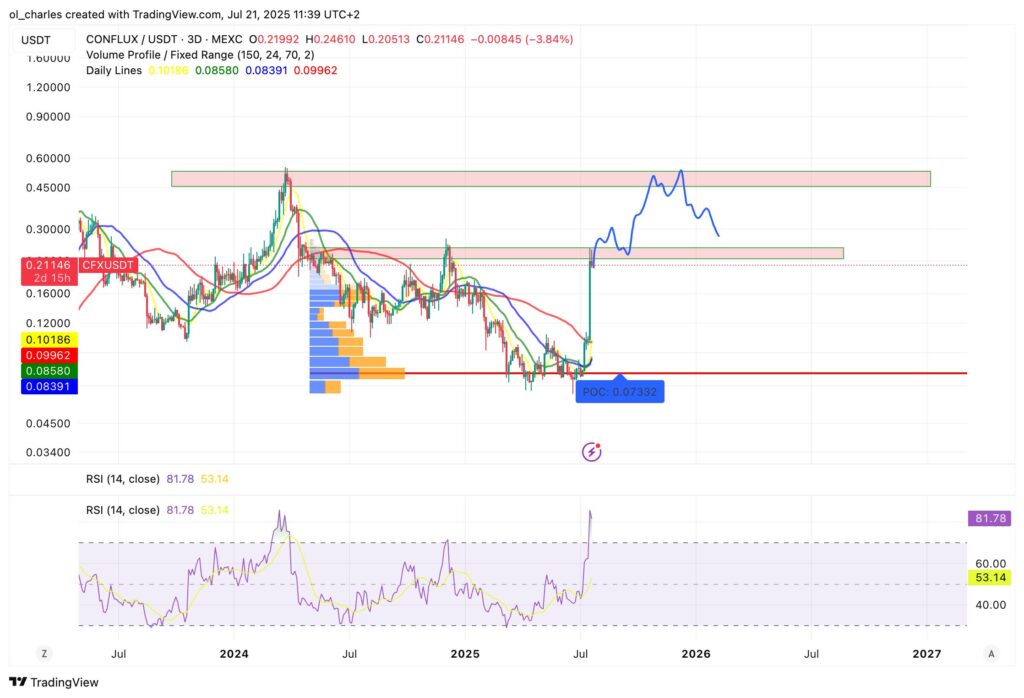The image size is (1024, 698).
Task: Click the blue POC: 0.07332 label on the chart
Action: 621,392
